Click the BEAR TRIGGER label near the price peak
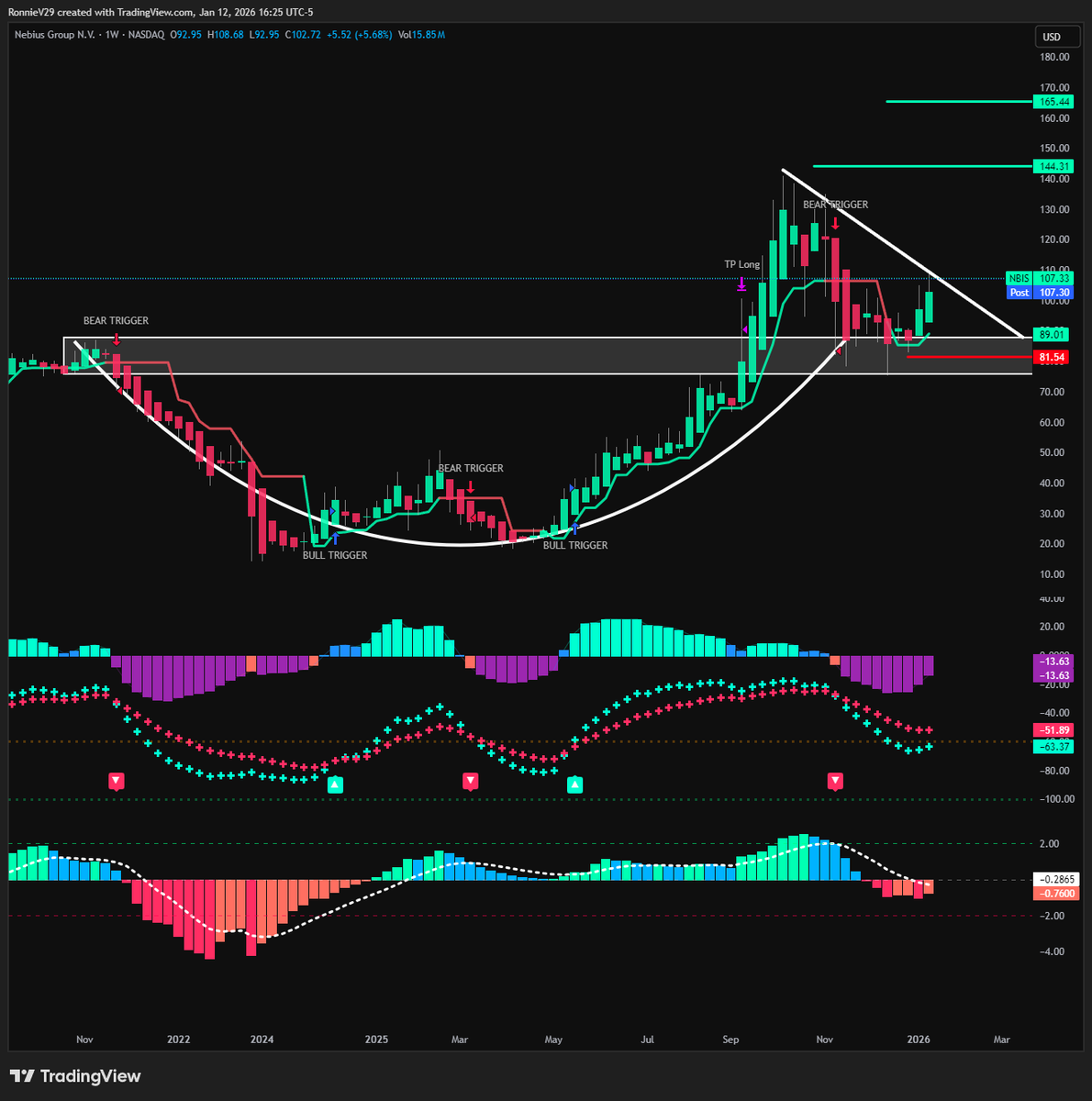 [x=835, y=205]
